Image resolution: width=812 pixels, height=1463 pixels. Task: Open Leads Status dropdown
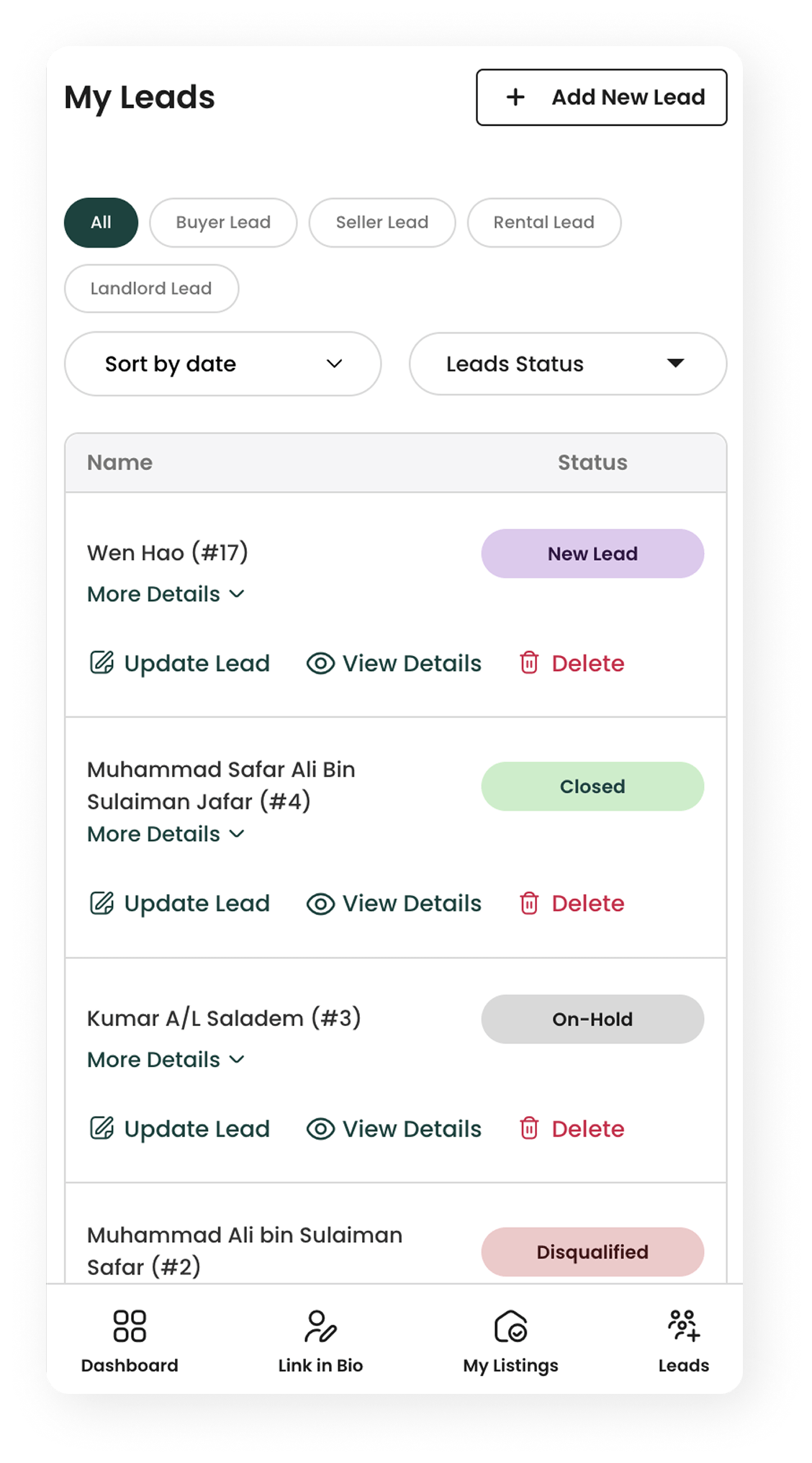tap(568, 364)
